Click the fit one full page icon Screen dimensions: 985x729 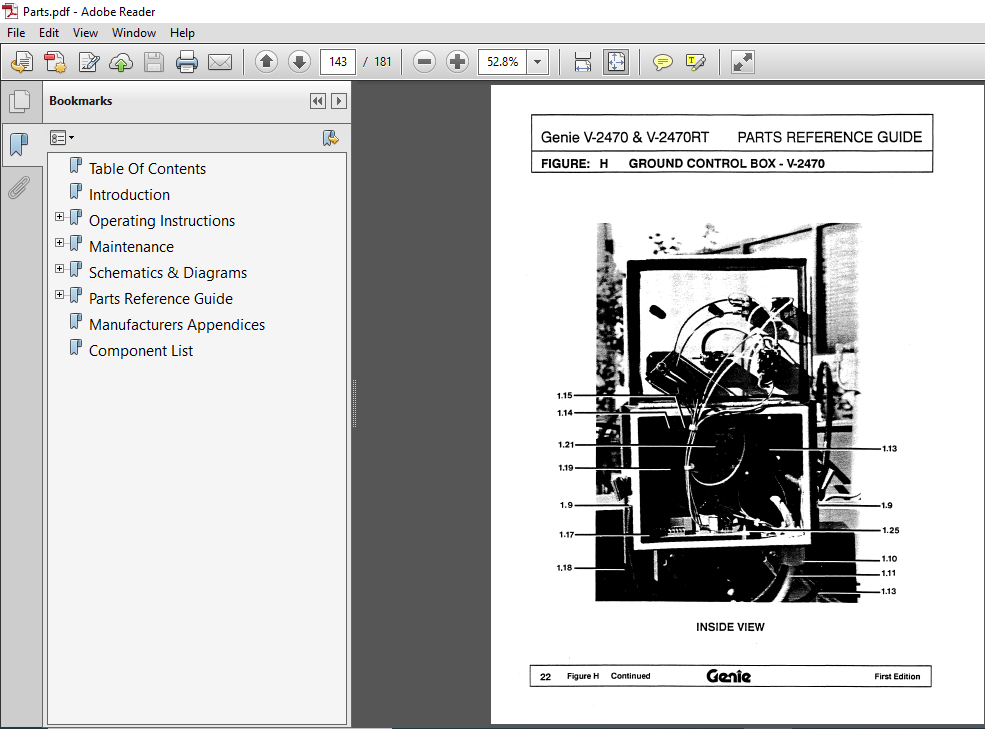[x=616, y=62]
